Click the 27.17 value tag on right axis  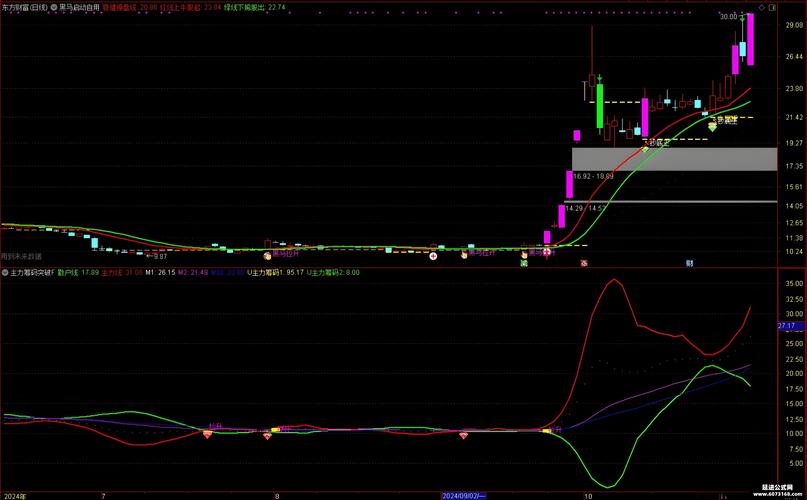(x=789, y=326)
